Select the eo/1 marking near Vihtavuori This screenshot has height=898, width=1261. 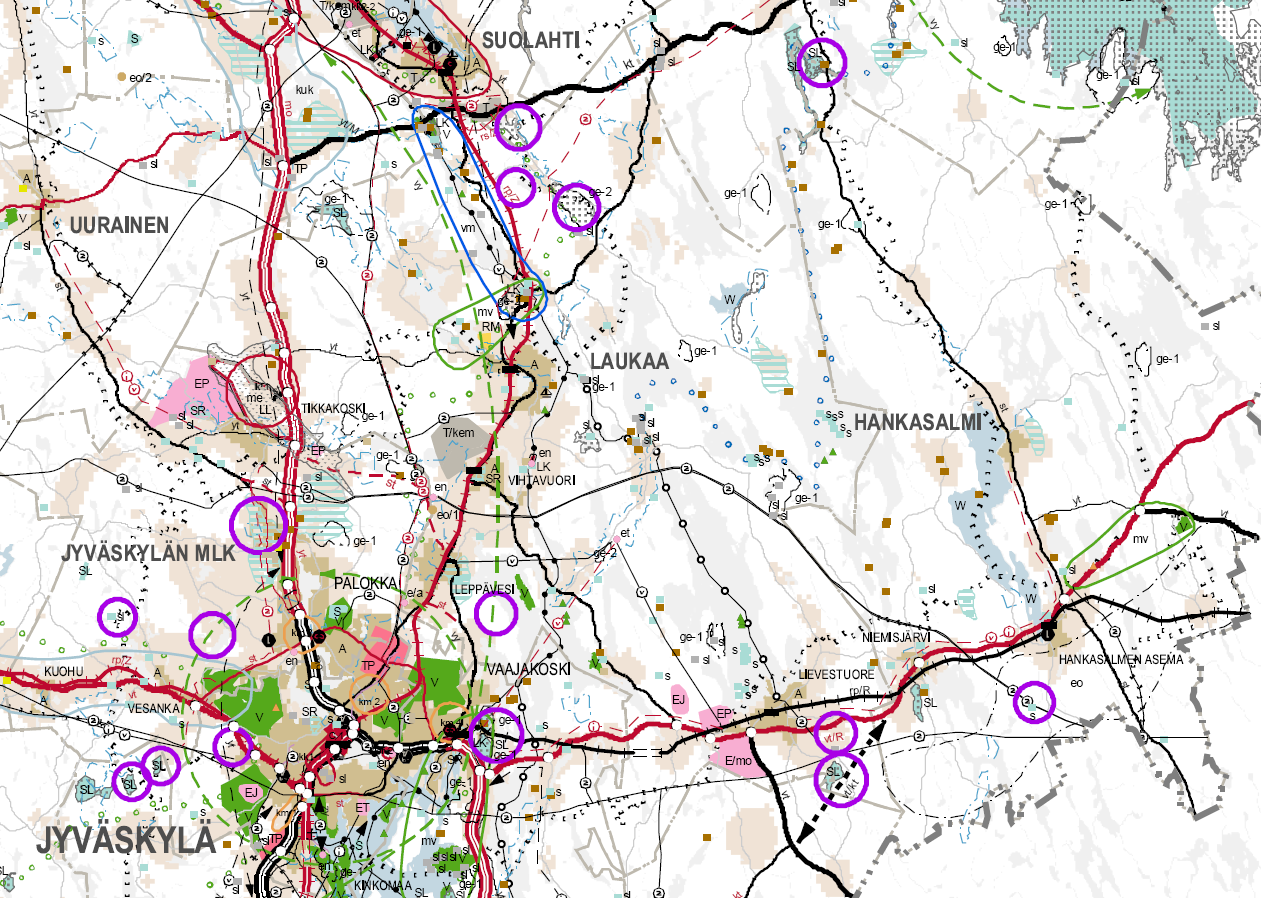447,514
